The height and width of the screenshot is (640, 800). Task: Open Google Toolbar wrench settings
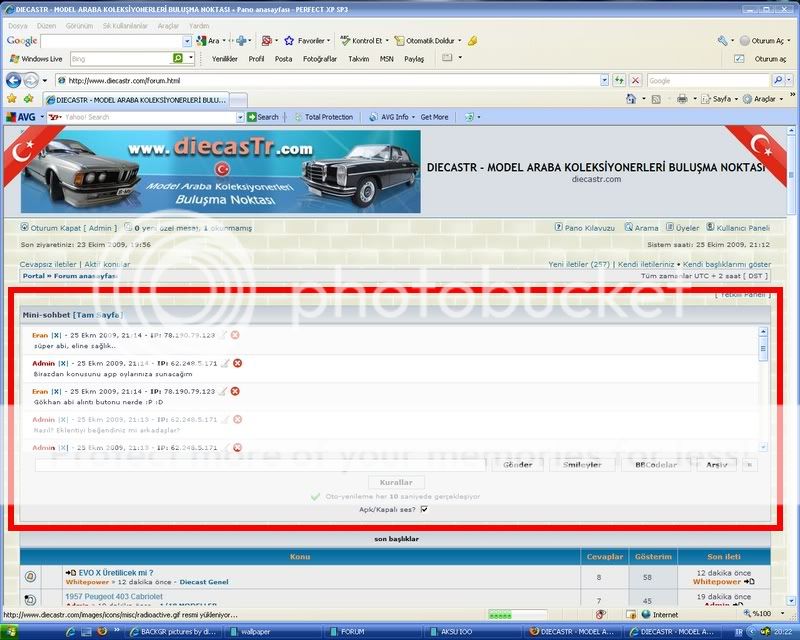tap(722, 41)
